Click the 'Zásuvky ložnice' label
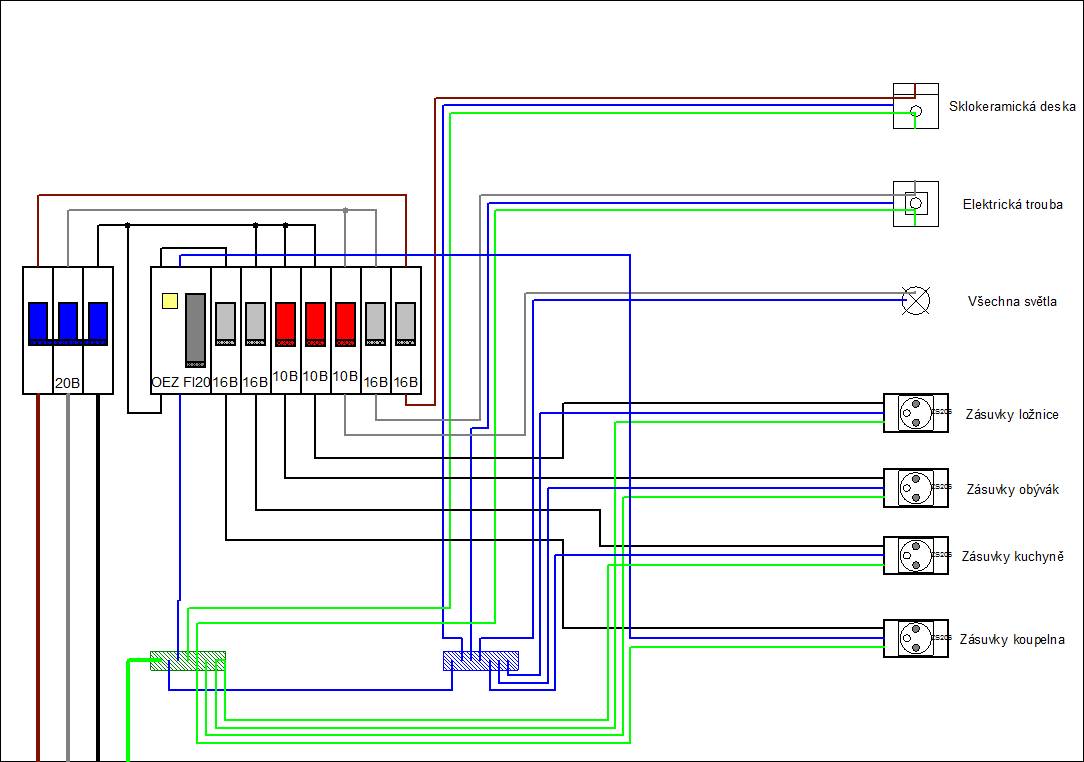 tap(1012, 414)
